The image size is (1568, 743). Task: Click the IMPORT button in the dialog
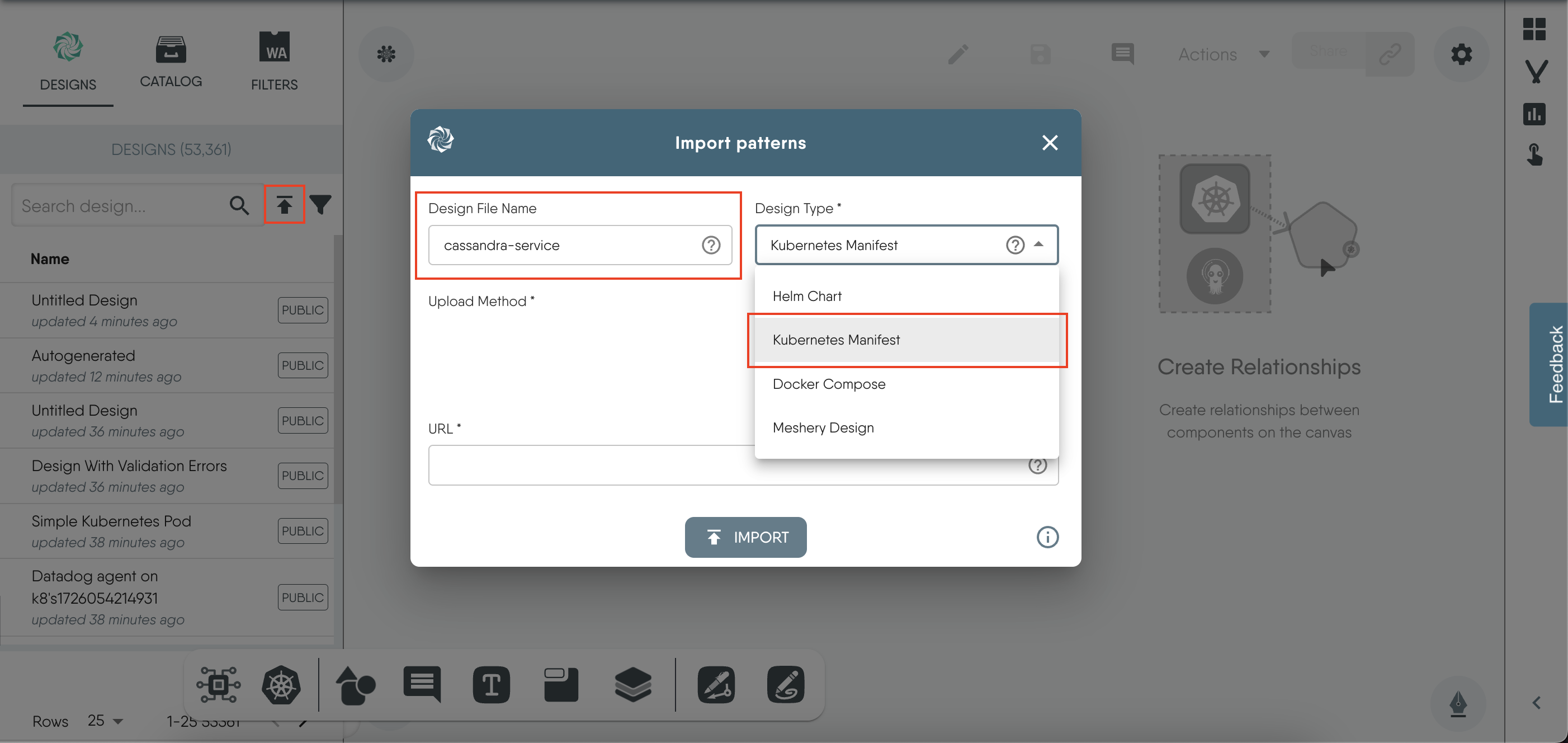coord(745,537)
